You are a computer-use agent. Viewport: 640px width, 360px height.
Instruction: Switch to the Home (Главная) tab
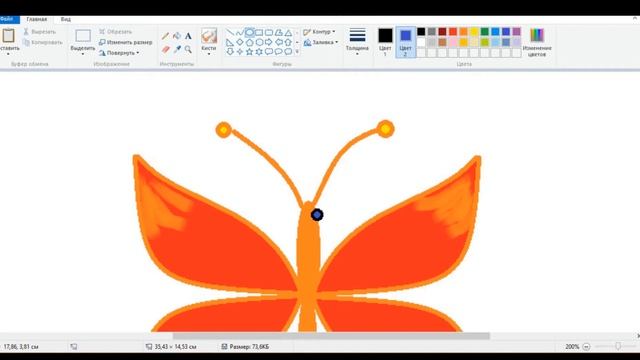[x=37, y=19]
